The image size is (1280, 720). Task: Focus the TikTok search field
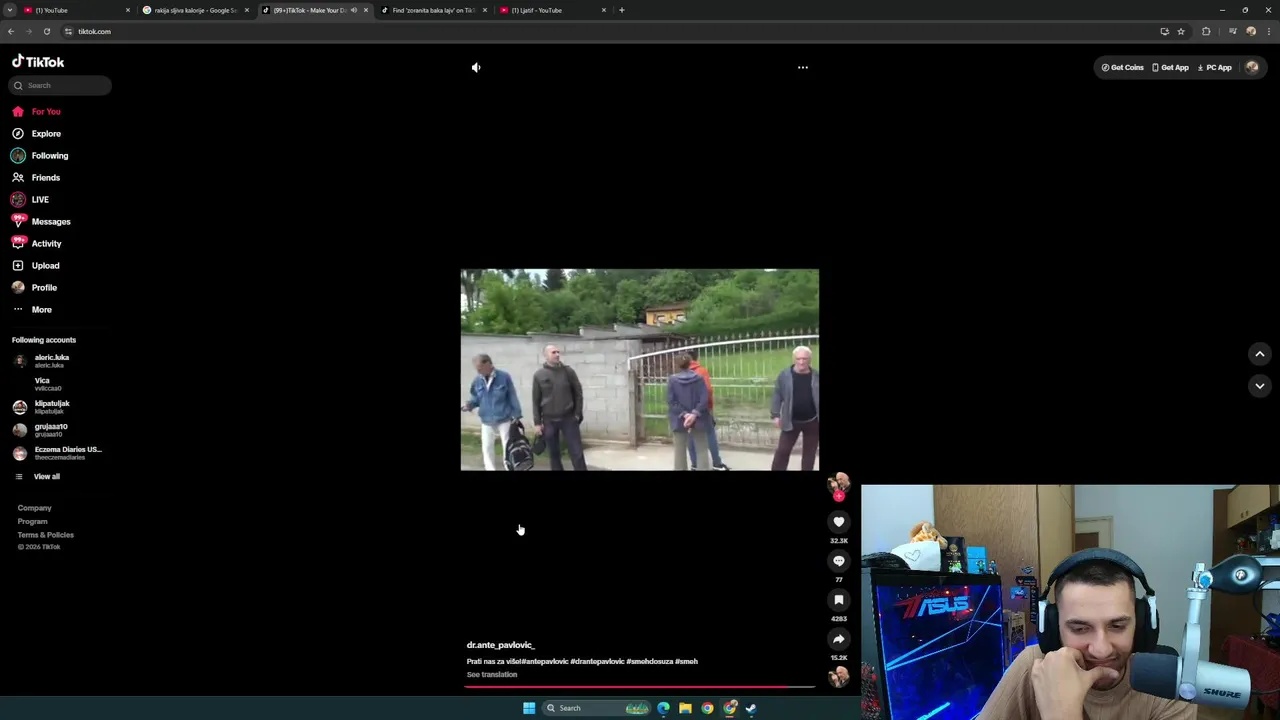coord(60,85)
